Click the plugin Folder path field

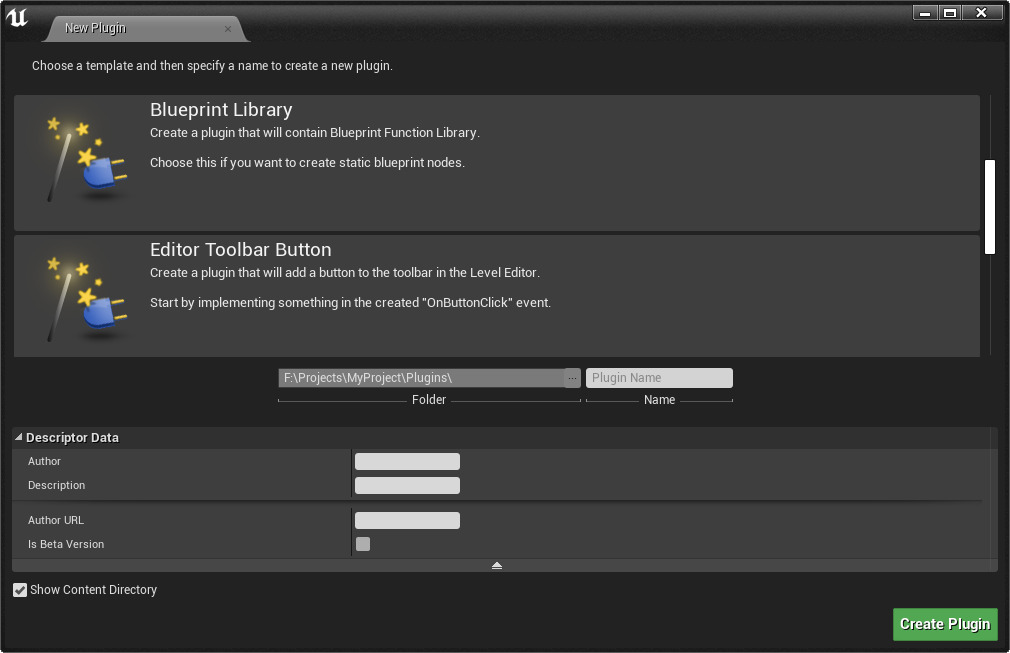(x=421, y=378)
